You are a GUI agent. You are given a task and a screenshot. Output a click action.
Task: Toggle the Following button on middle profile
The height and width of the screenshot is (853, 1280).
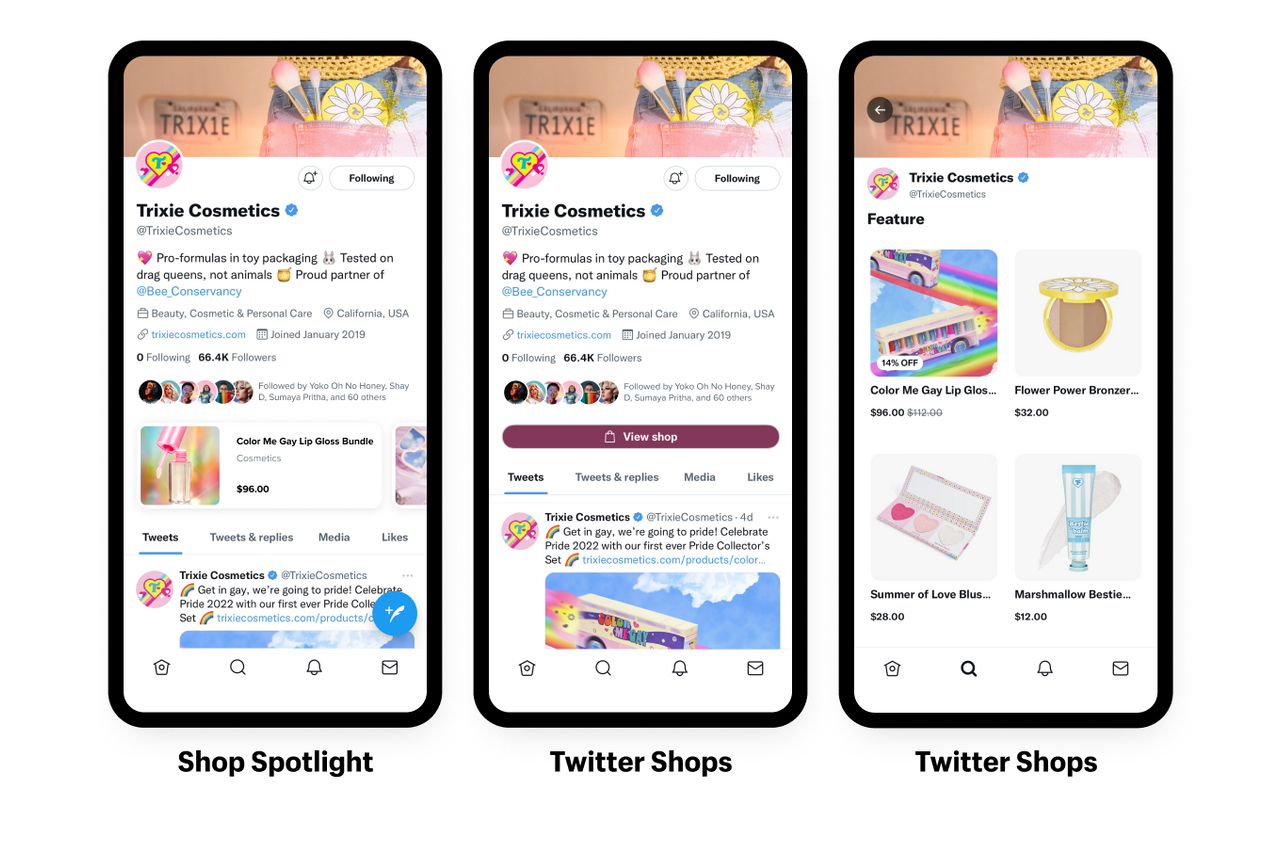click(737, 178)
